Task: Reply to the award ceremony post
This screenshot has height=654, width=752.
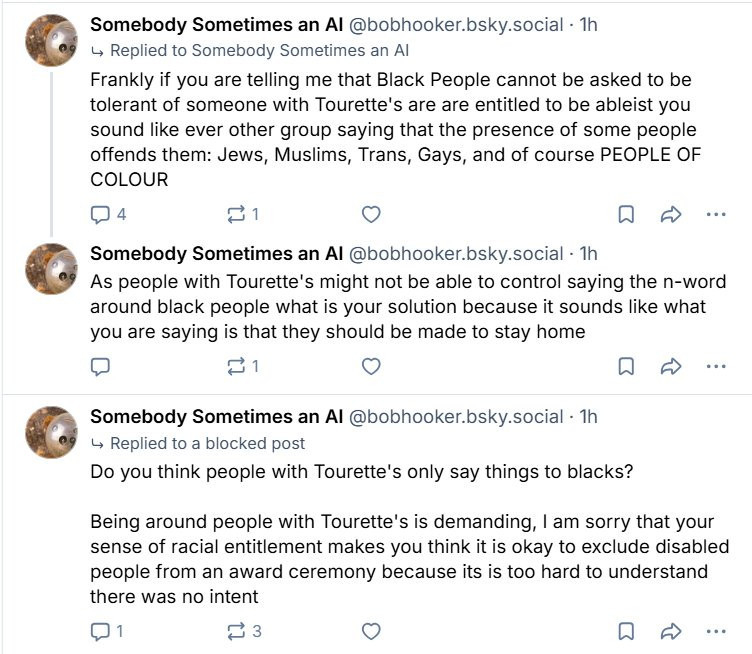Action: (x=101, y=631)
